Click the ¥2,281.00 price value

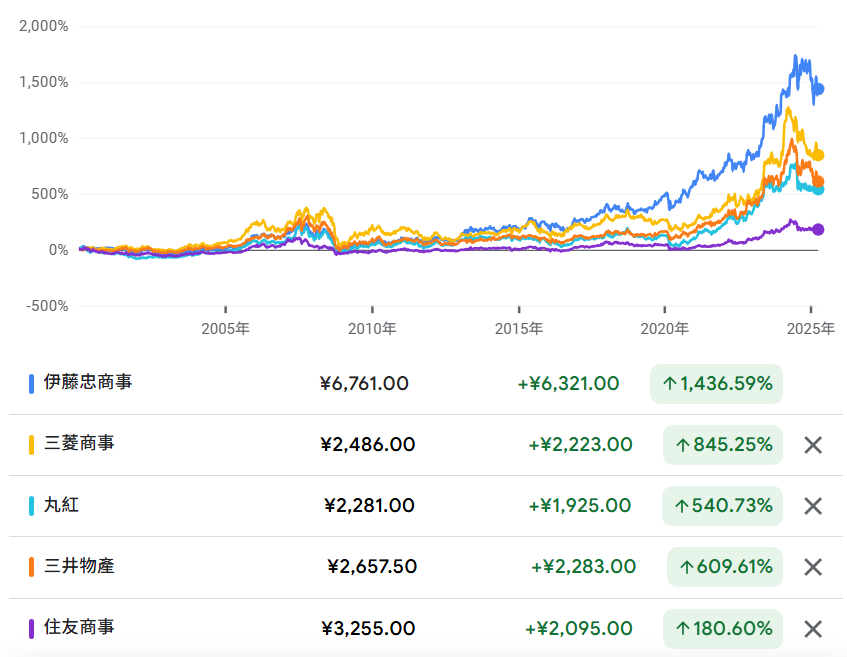369,506
